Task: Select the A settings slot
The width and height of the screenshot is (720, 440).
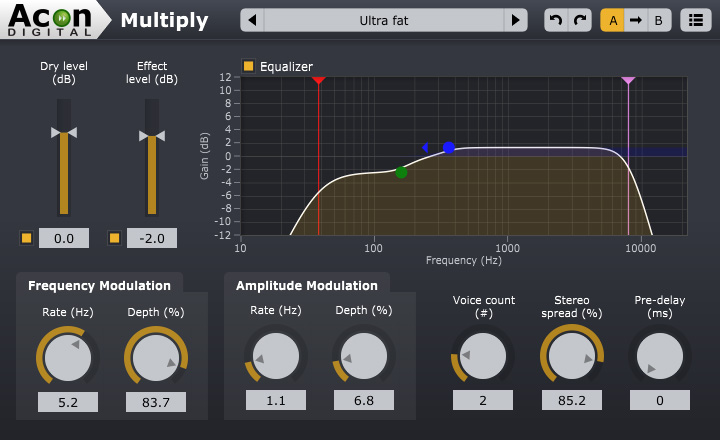Action: click(613, 20)
